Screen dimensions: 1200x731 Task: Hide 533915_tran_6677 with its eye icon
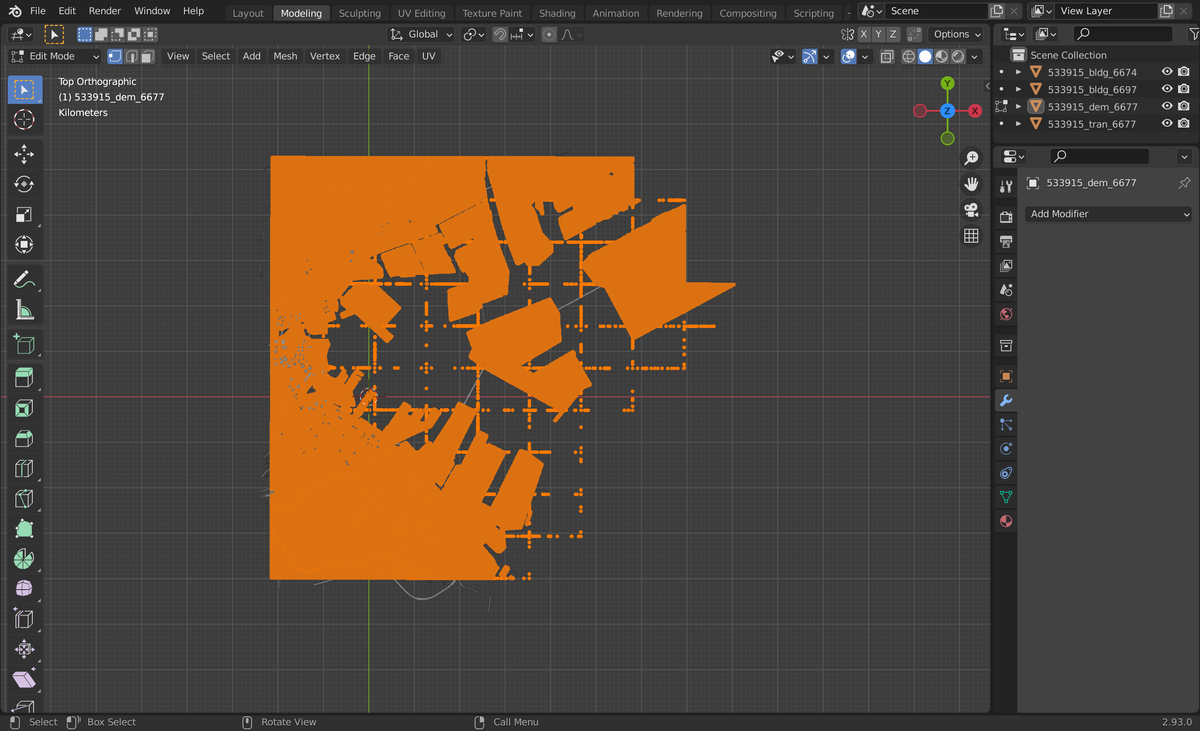1167,123
